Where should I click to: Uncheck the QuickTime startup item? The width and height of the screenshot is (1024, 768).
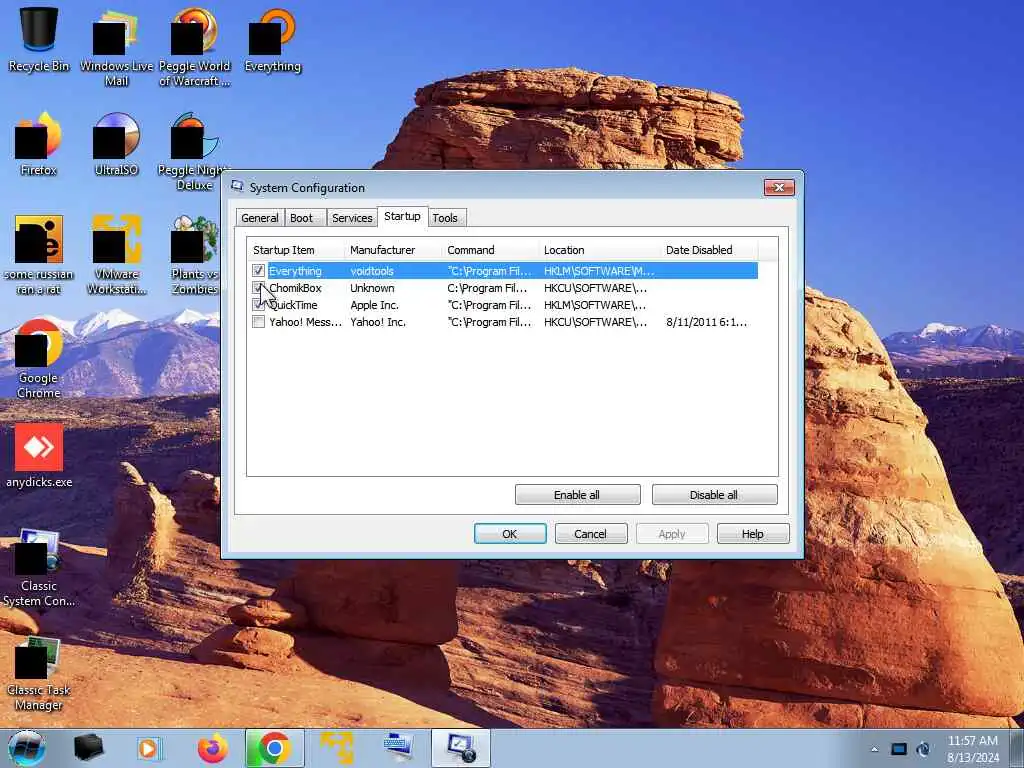click(259, 304)
